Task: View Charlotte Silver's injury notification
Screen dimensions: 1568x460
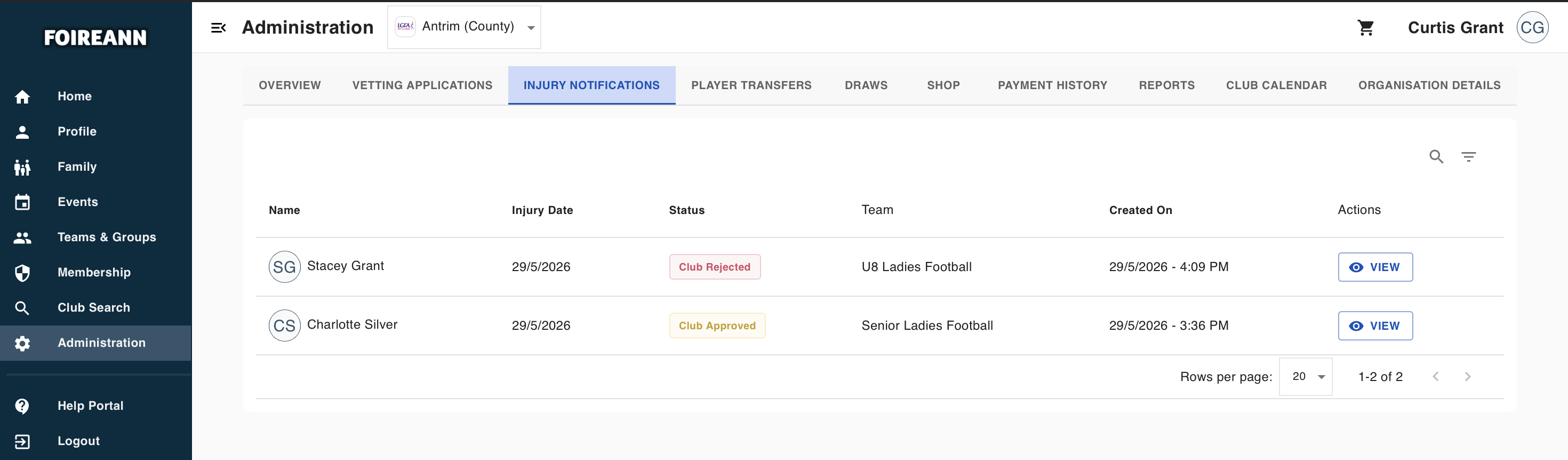Action: coord(1375,326)
